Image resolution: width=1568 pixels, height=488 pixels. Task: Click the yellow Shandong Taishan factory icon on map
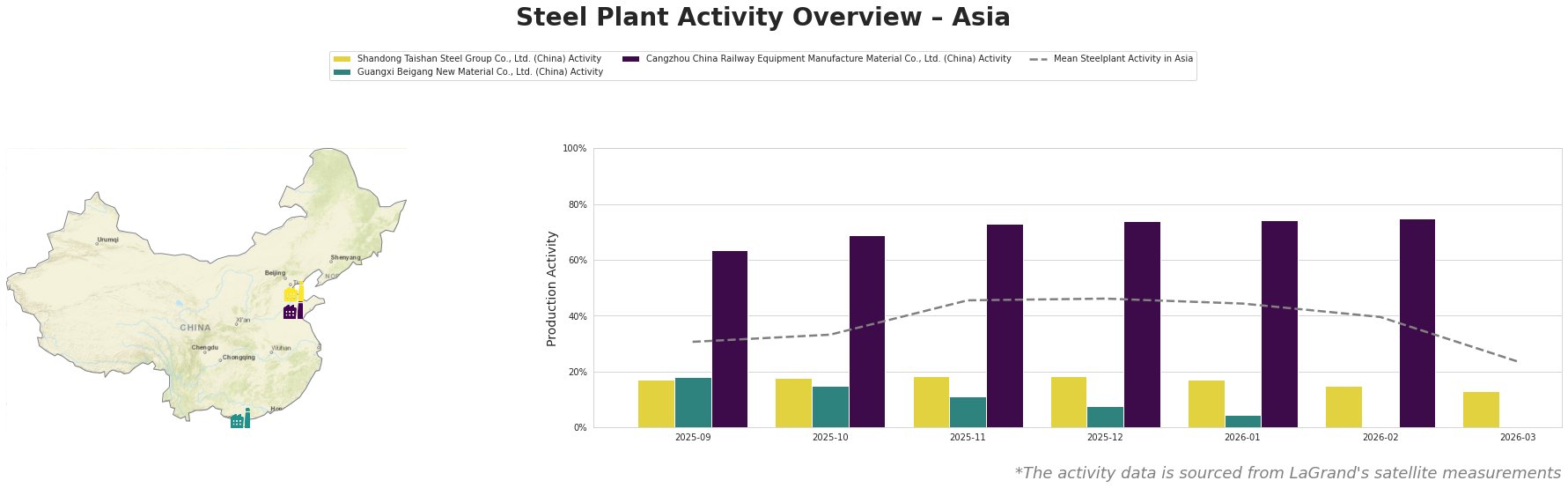pyautogui.click(x=294, y=293)
